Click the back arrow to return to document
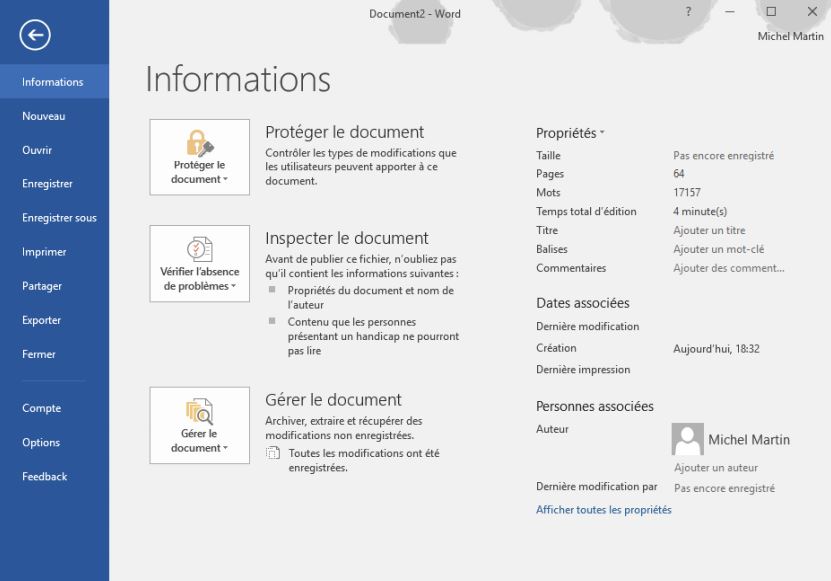 click(x=35, y=36)
